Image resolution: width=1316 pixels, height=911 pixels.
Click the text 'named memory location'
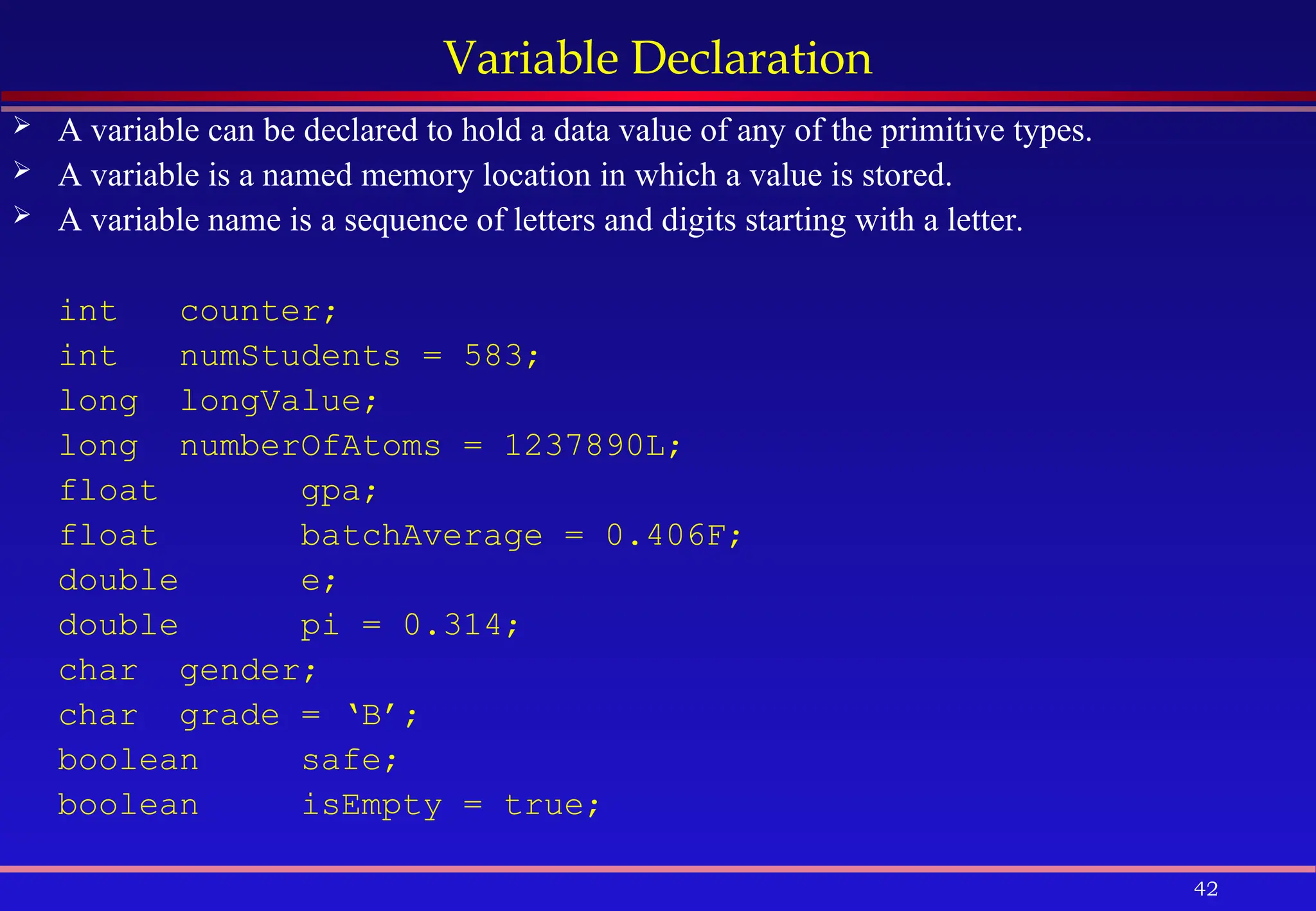pyautogui.click(x=427, y=175)
